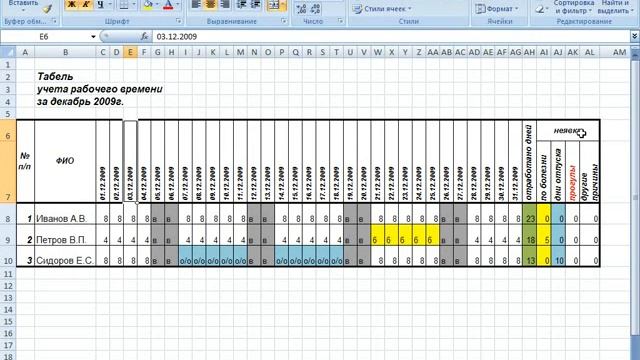Click Merge and Center button
640x360 pixels.
click(x=274, y=4)
